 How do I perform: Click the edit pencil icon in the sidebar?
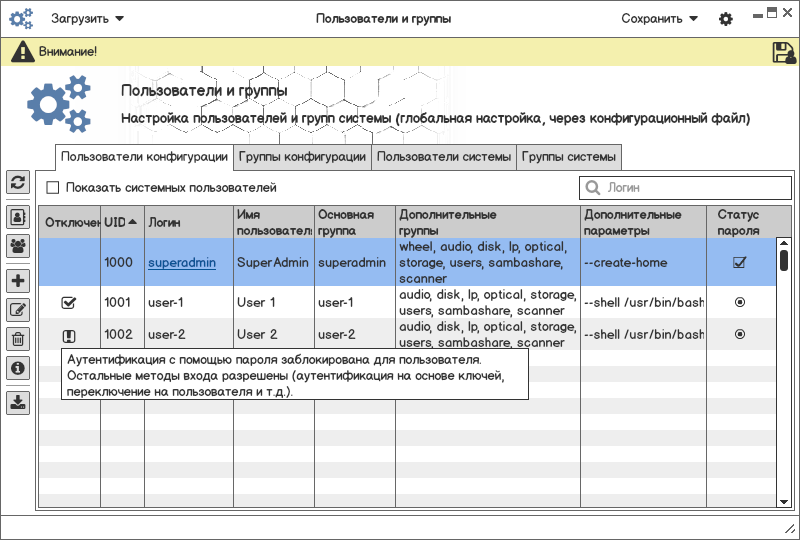18,310
